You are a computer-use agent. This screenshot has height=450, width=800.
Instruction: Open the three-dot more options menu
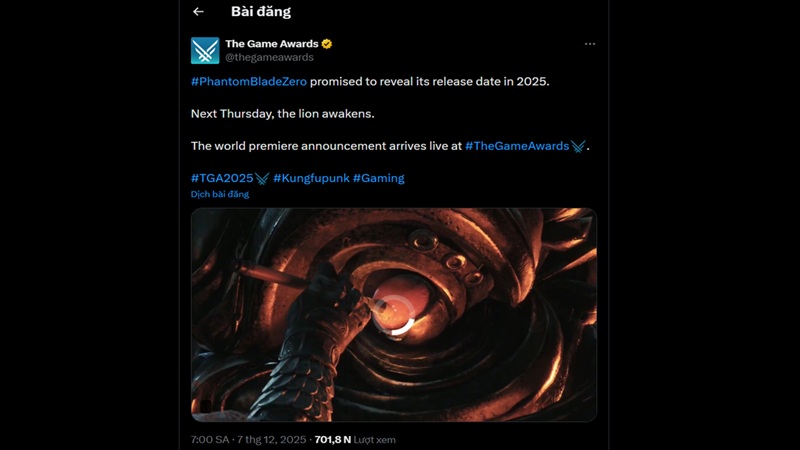click(590, 44)
